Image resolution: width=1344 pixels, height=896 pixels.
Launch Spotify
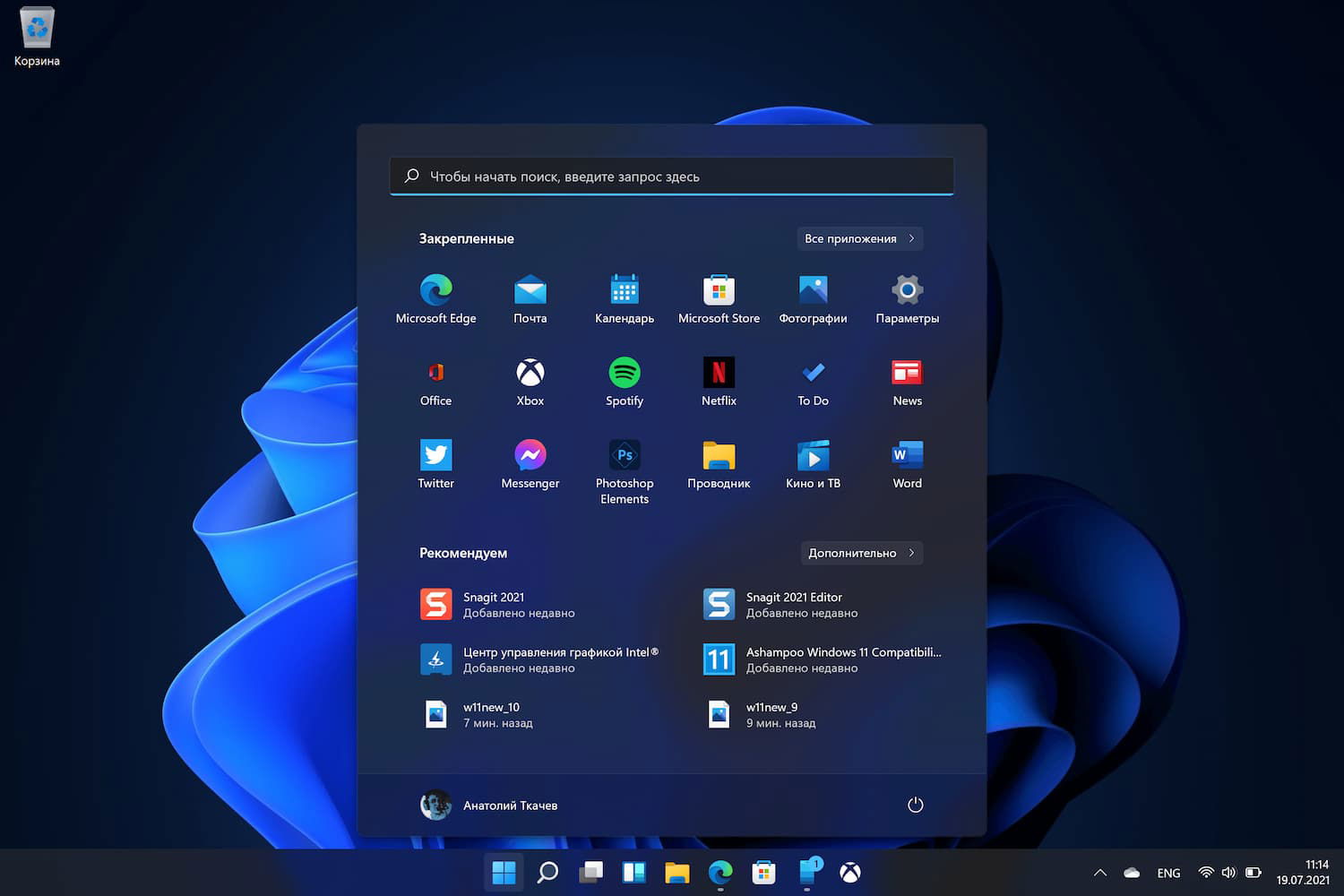[625, 383]
